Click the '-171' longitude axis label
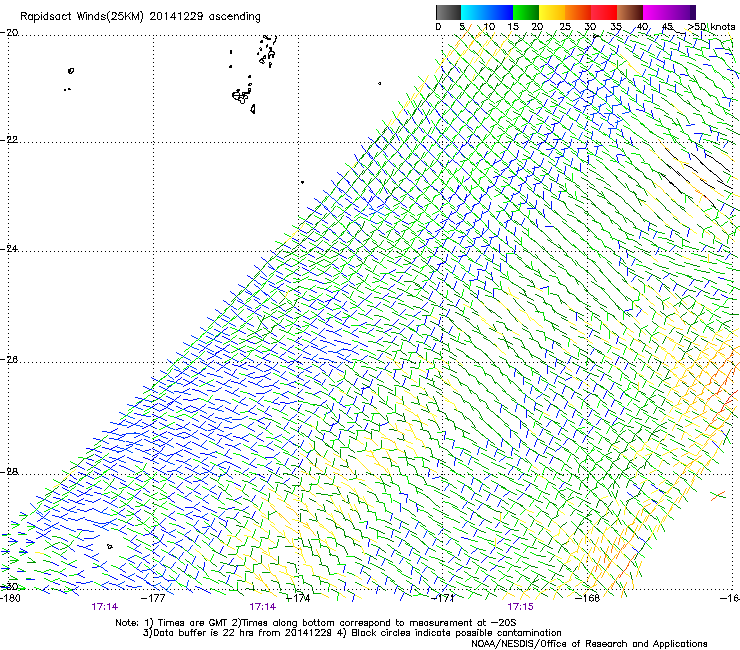The image size is (740, 650). (x=443, y=598)
